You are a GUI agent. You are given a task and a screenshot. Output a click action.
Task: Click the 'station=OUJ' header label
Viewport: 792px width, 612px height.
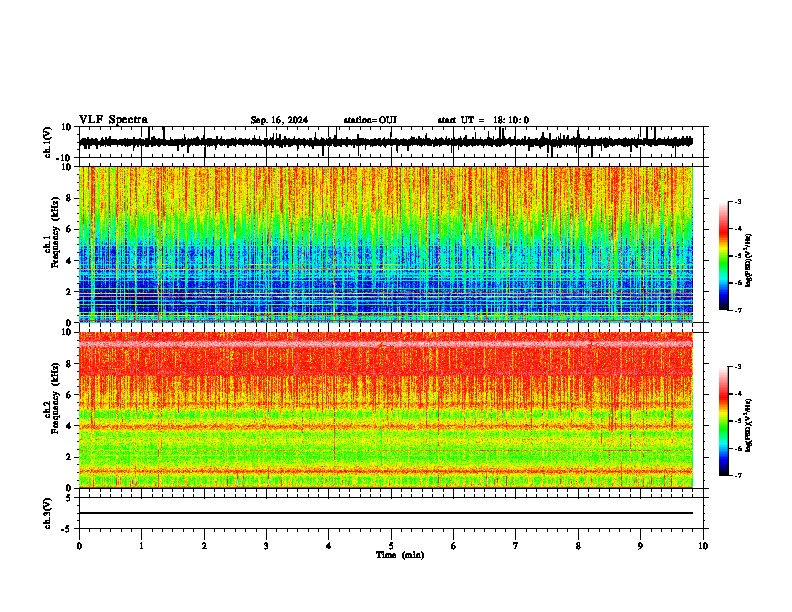(370, 120)
